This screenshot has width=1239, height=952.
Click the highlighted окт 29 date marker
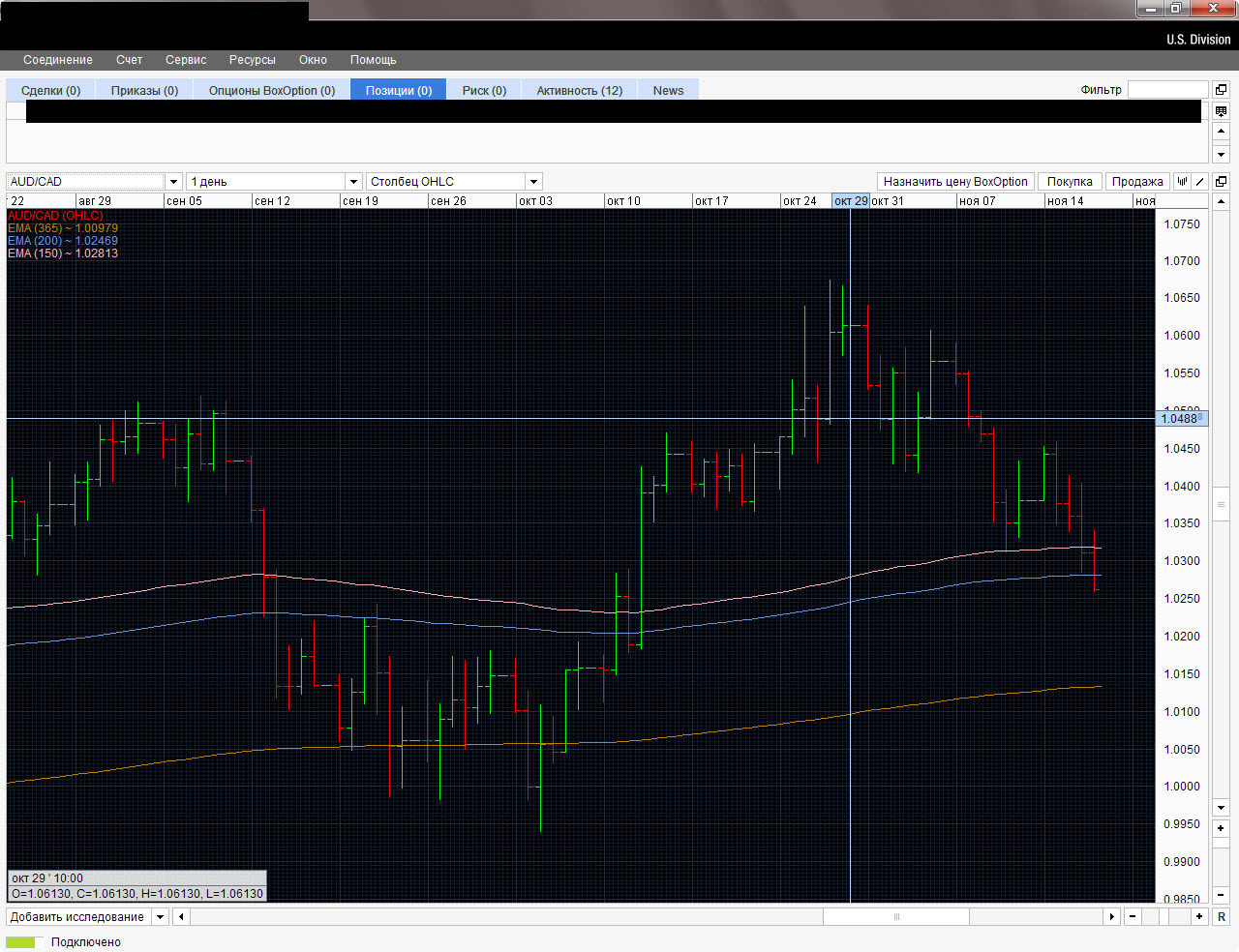pos(851,201)
